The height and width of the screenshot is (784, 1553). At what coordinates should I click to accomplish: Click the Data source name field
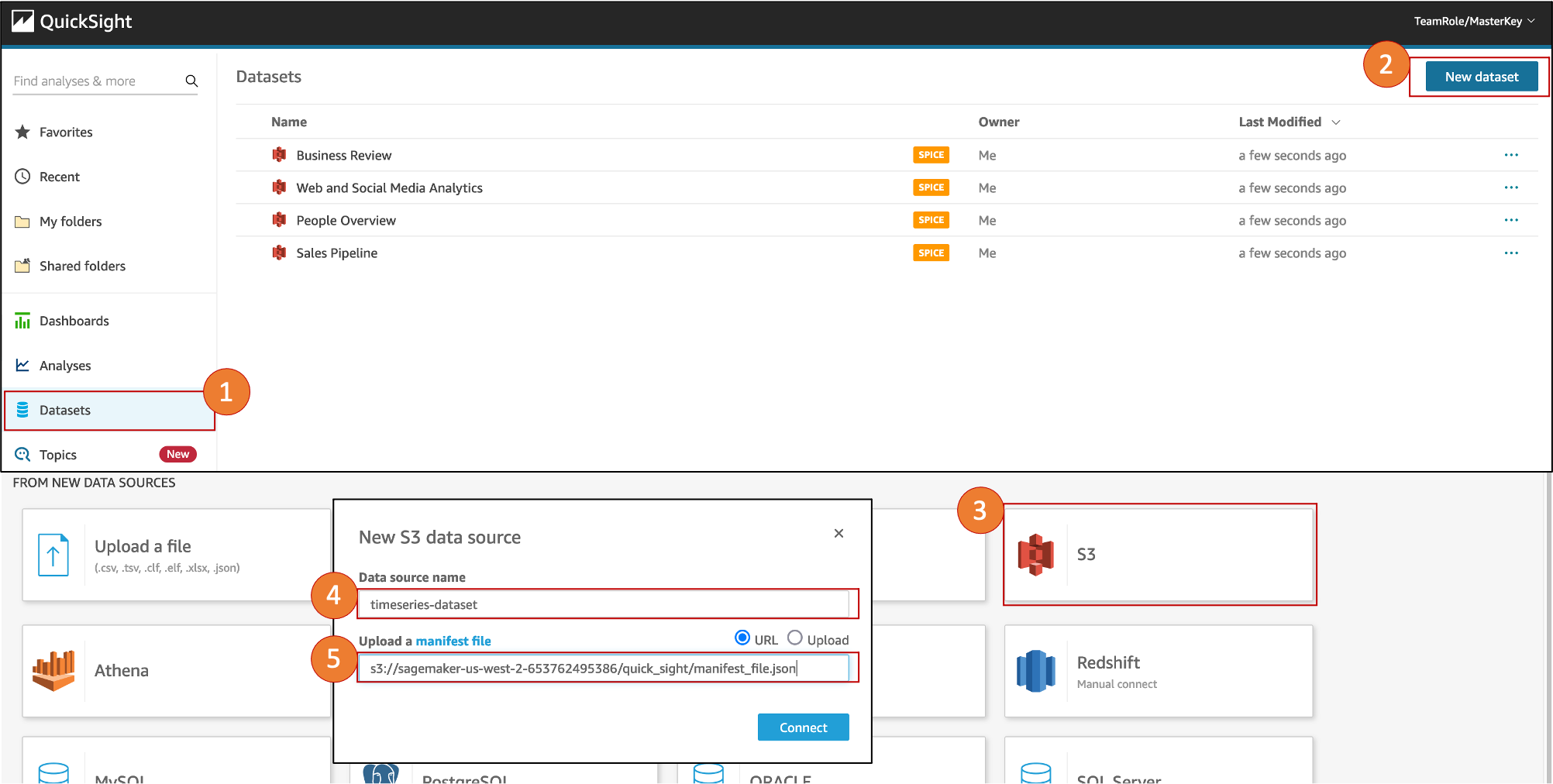click(604, 604)
